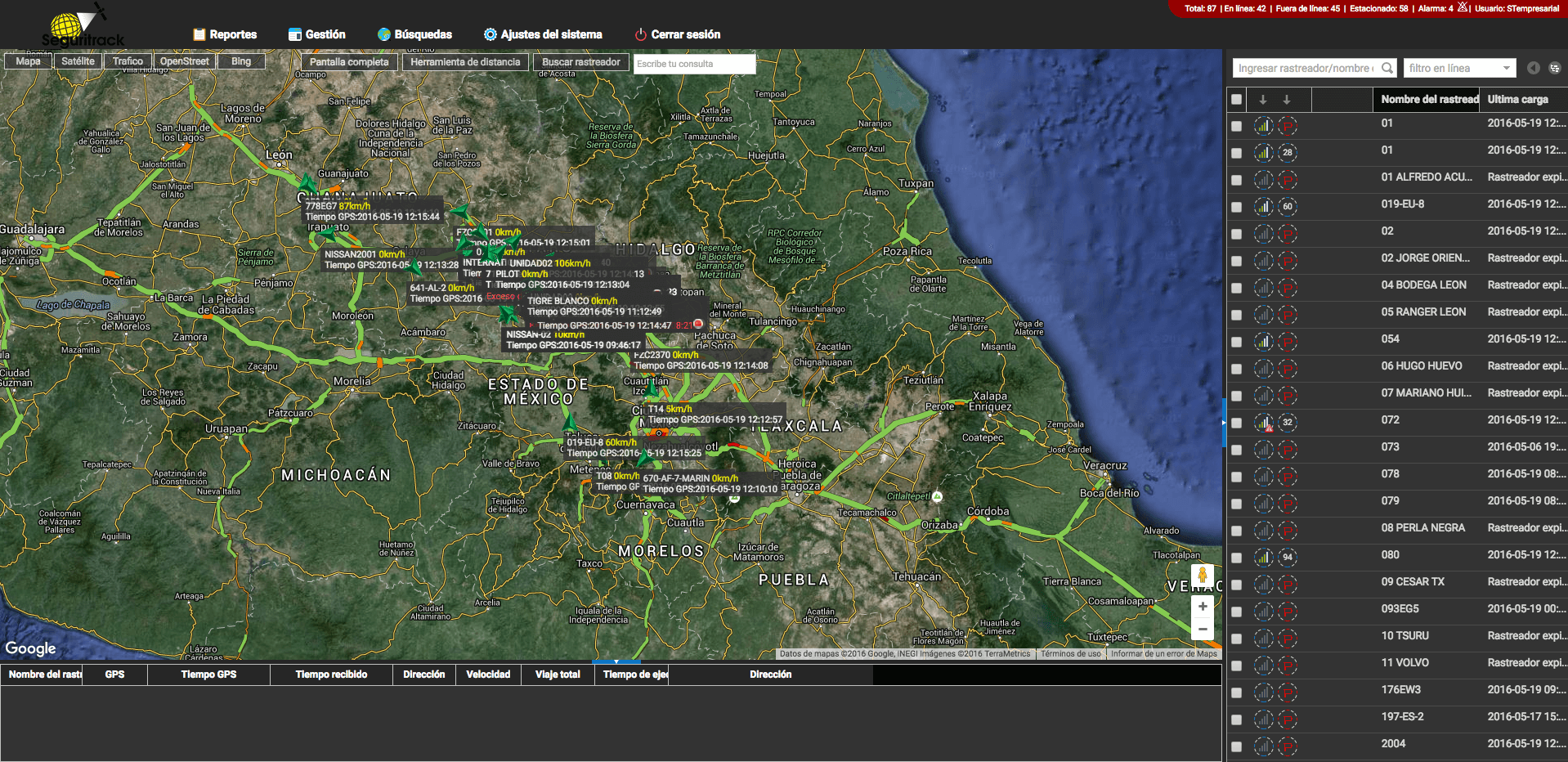
Task: Click the alarm bell icon in status bar
Action: pyautogui.click(x=1463, y=7)
